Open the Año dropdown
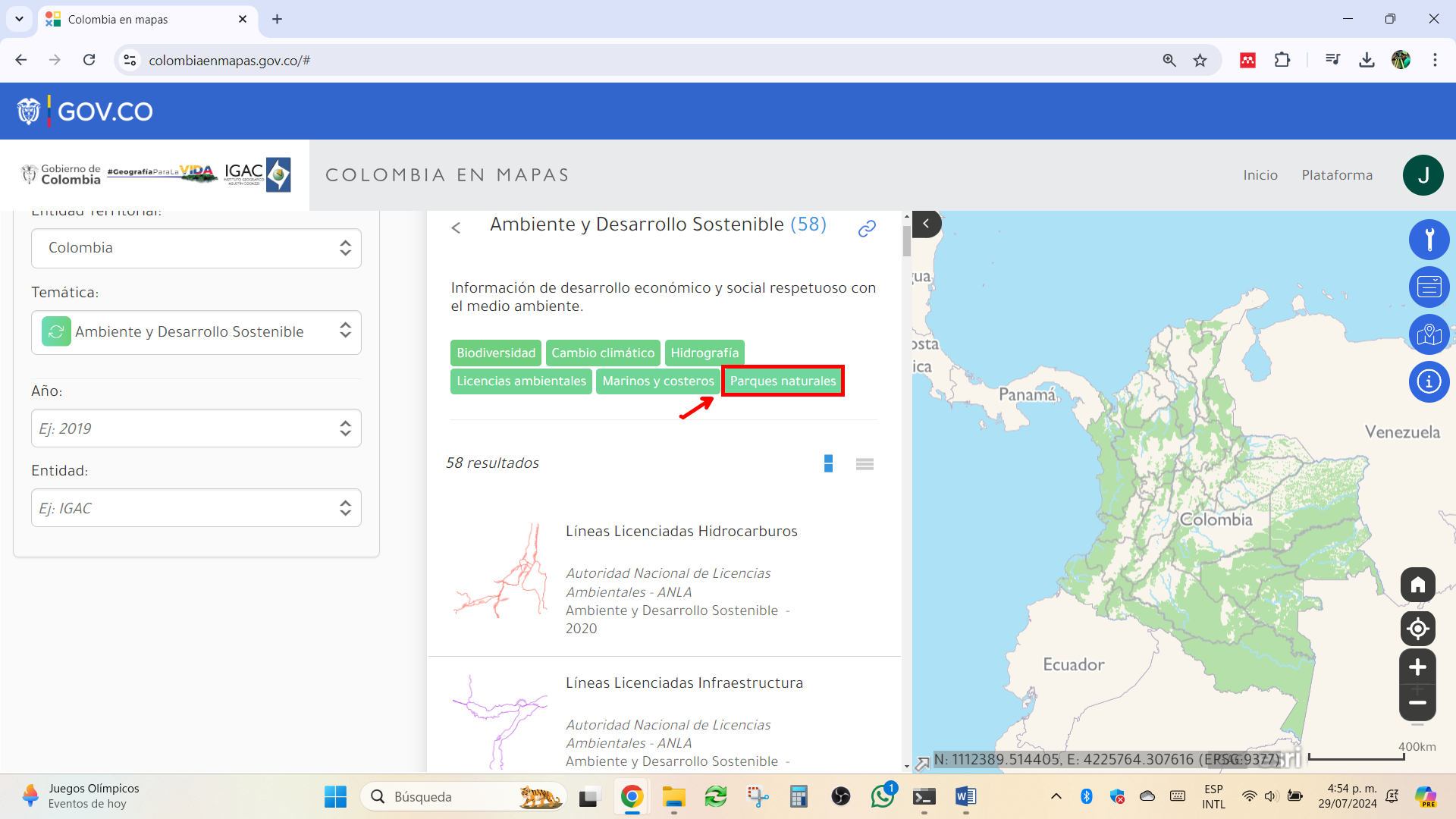 click(x=196, y=428)
